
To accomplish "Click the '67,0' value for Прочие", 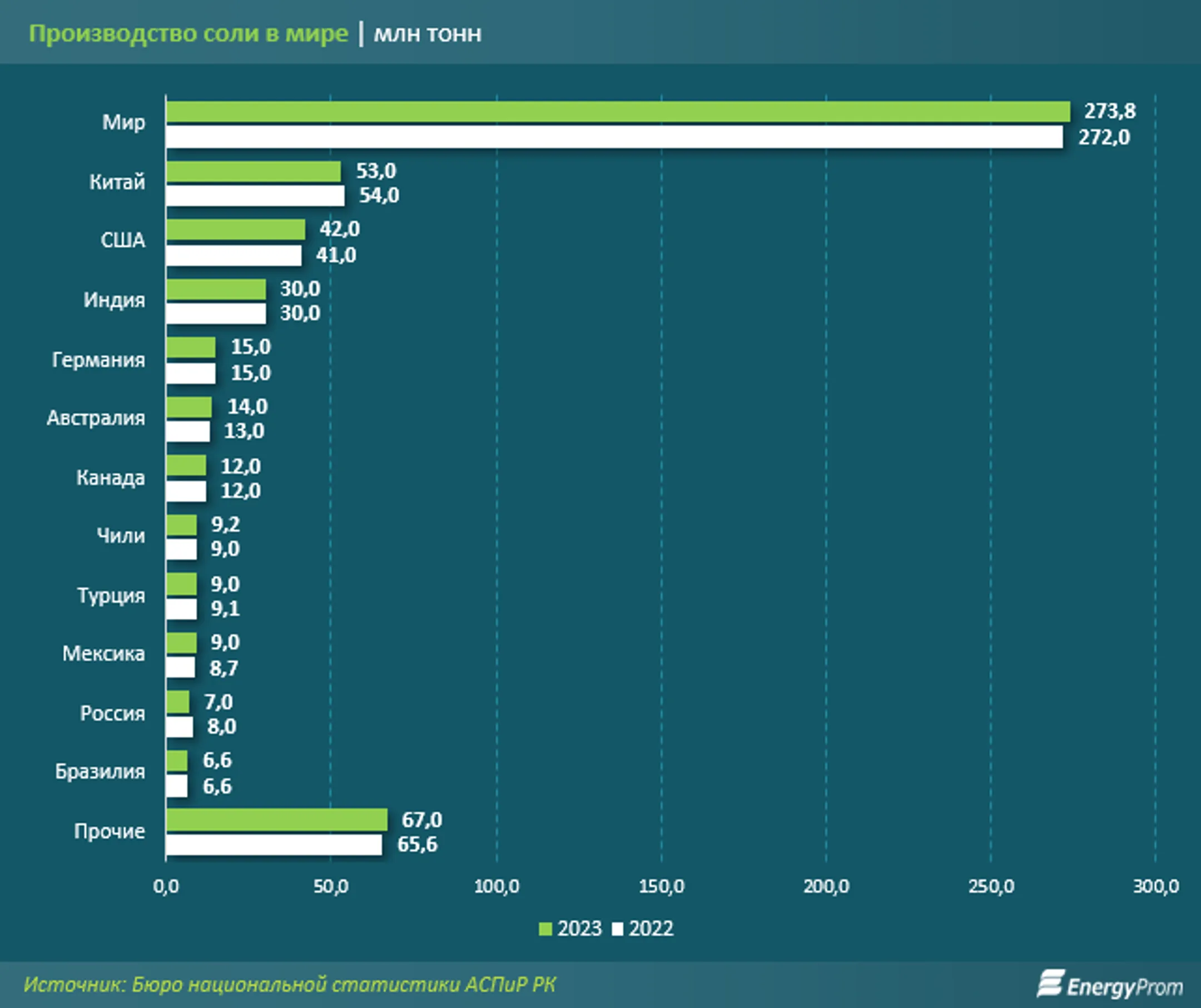I will pyautogui.click(x=422, y=820).
